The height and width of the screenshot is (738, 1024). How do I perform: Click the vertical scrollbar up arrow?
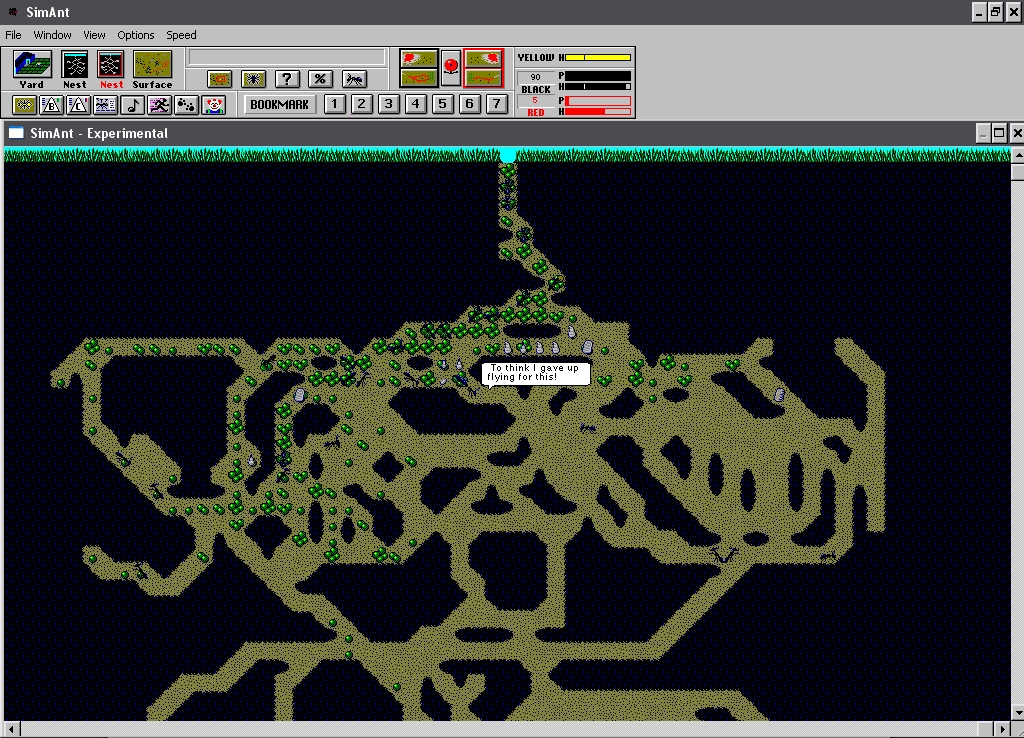click(1017, 155)
